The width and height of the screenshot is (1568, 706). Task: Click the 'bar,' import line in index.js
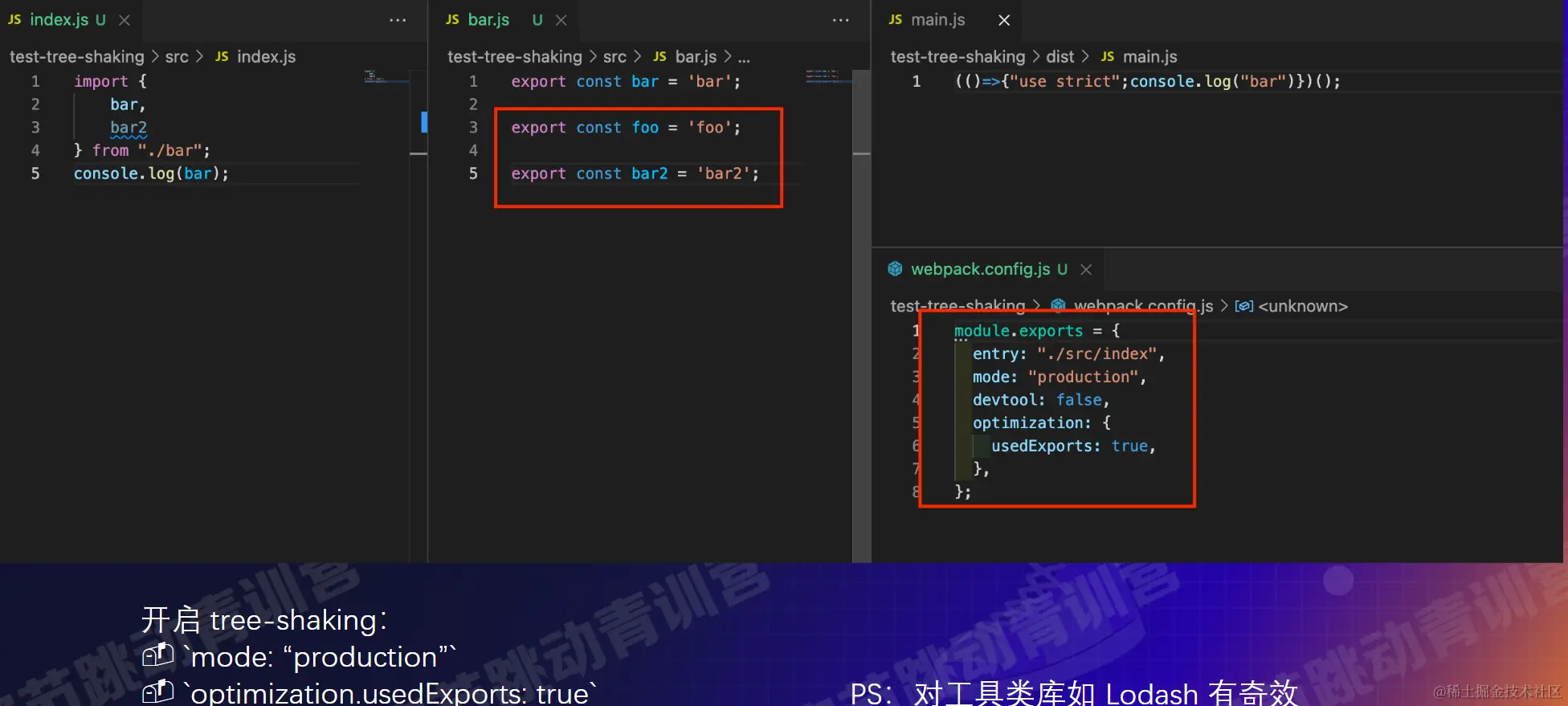click(x=128, y=104)
